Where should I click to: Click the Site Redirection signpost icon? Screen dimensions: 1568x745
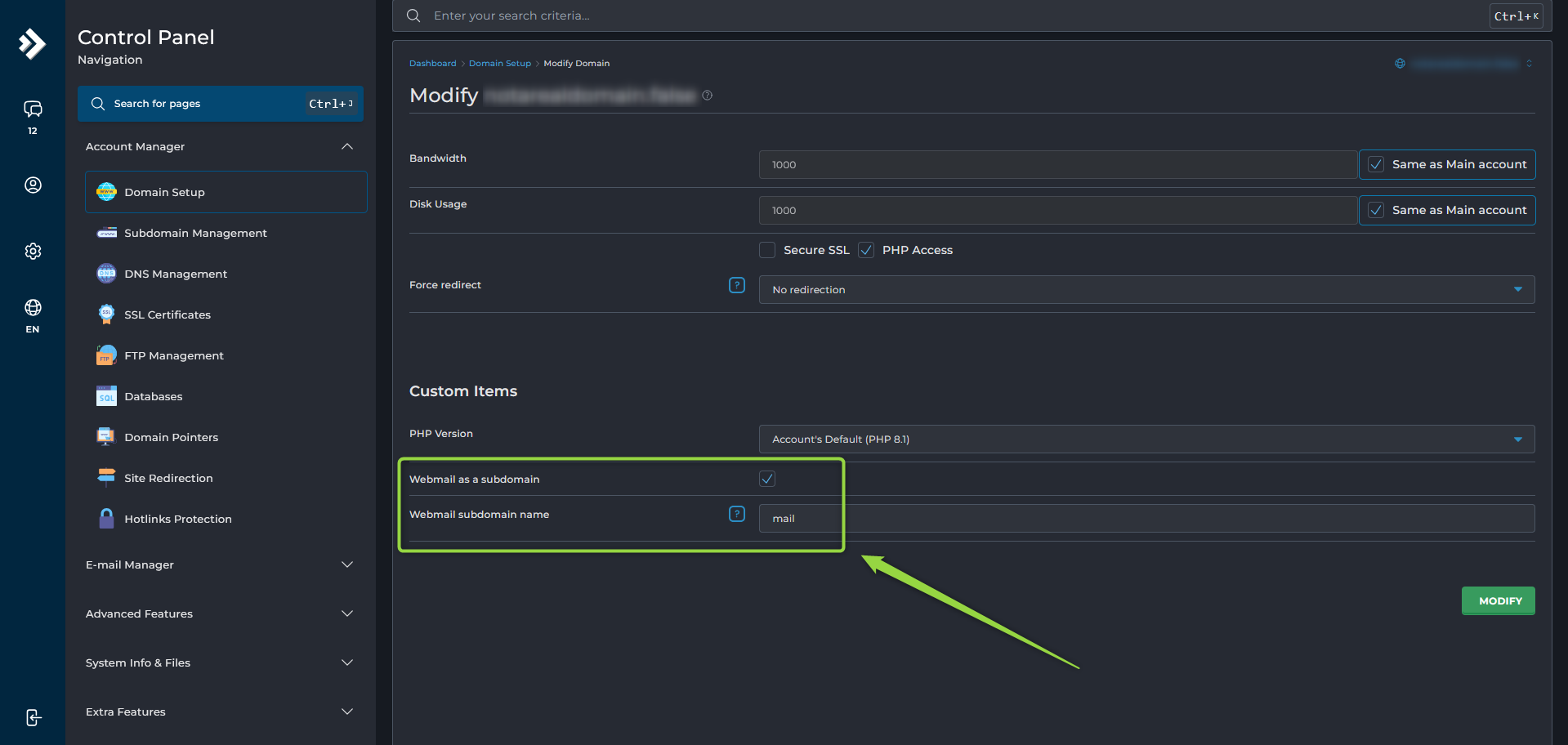click(x=106, y=477)
